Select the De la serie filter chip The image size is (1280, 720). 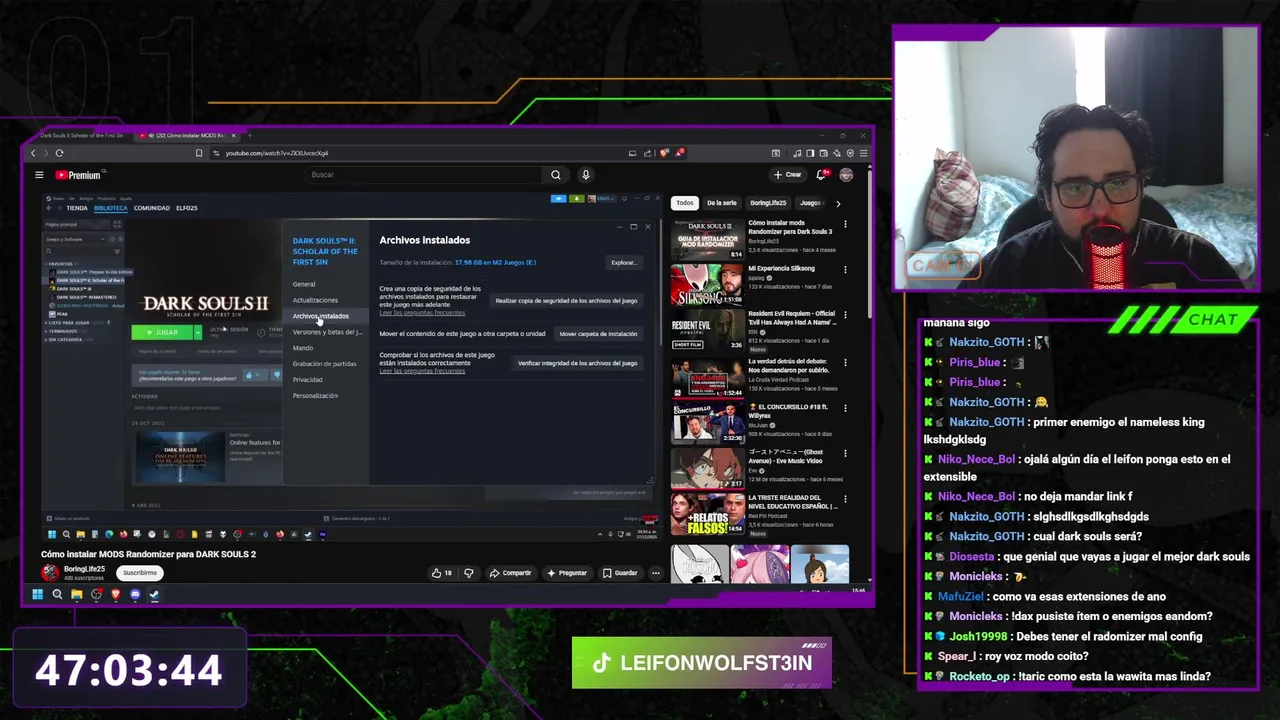(721, 203)
